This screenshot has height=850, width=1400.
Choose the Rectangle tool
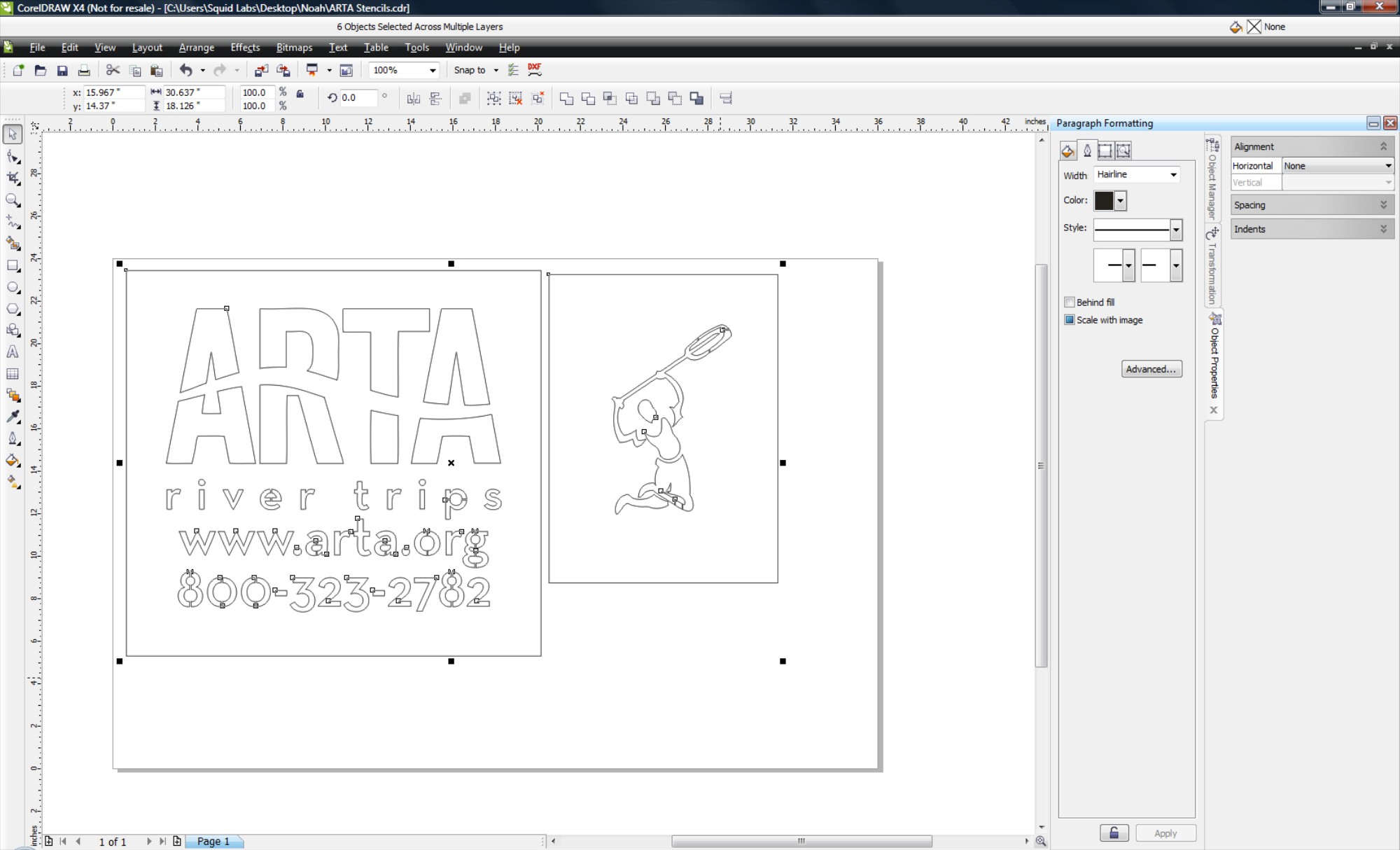tap(13, 265)
